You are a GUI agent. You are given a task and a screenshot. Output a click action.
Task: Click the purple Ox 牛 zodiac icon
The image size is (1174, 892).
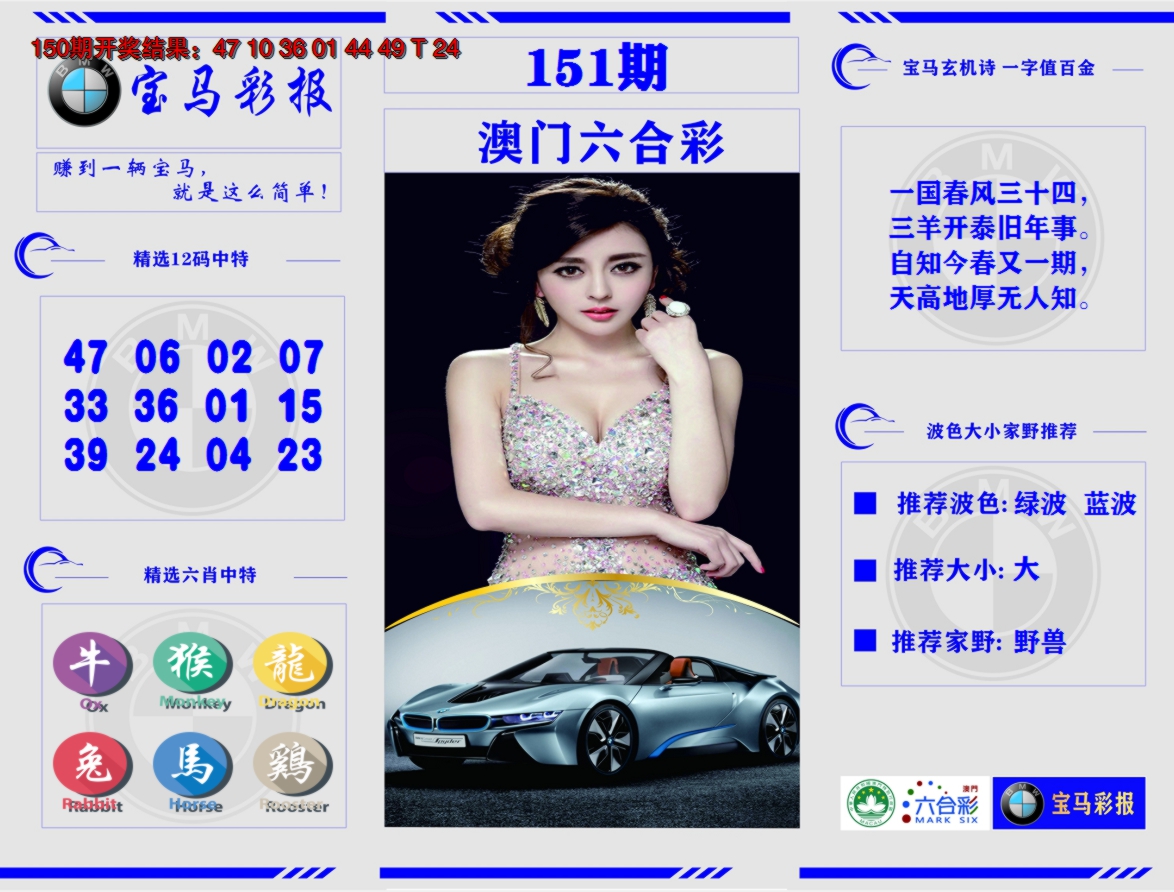[91, 664]
